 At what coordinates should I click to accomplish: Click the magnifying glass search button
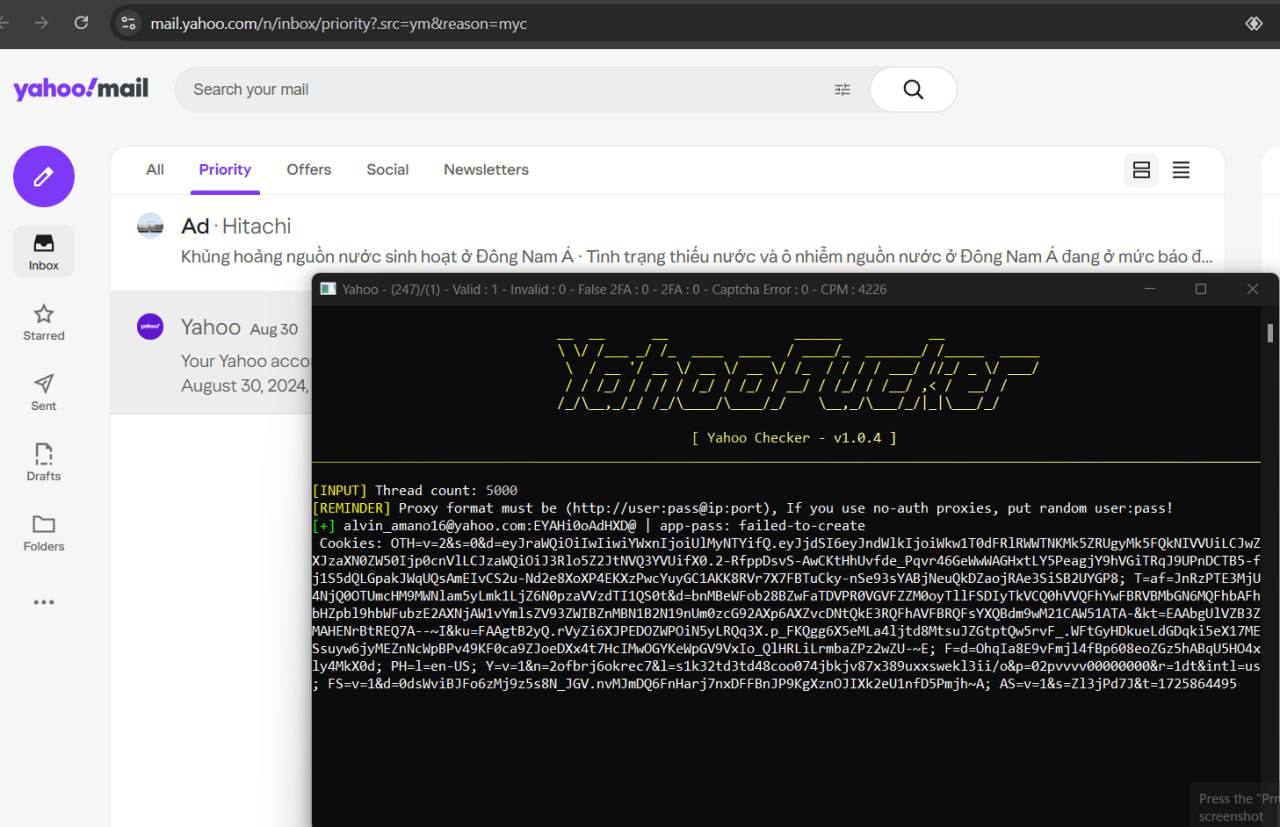(912, 90)
